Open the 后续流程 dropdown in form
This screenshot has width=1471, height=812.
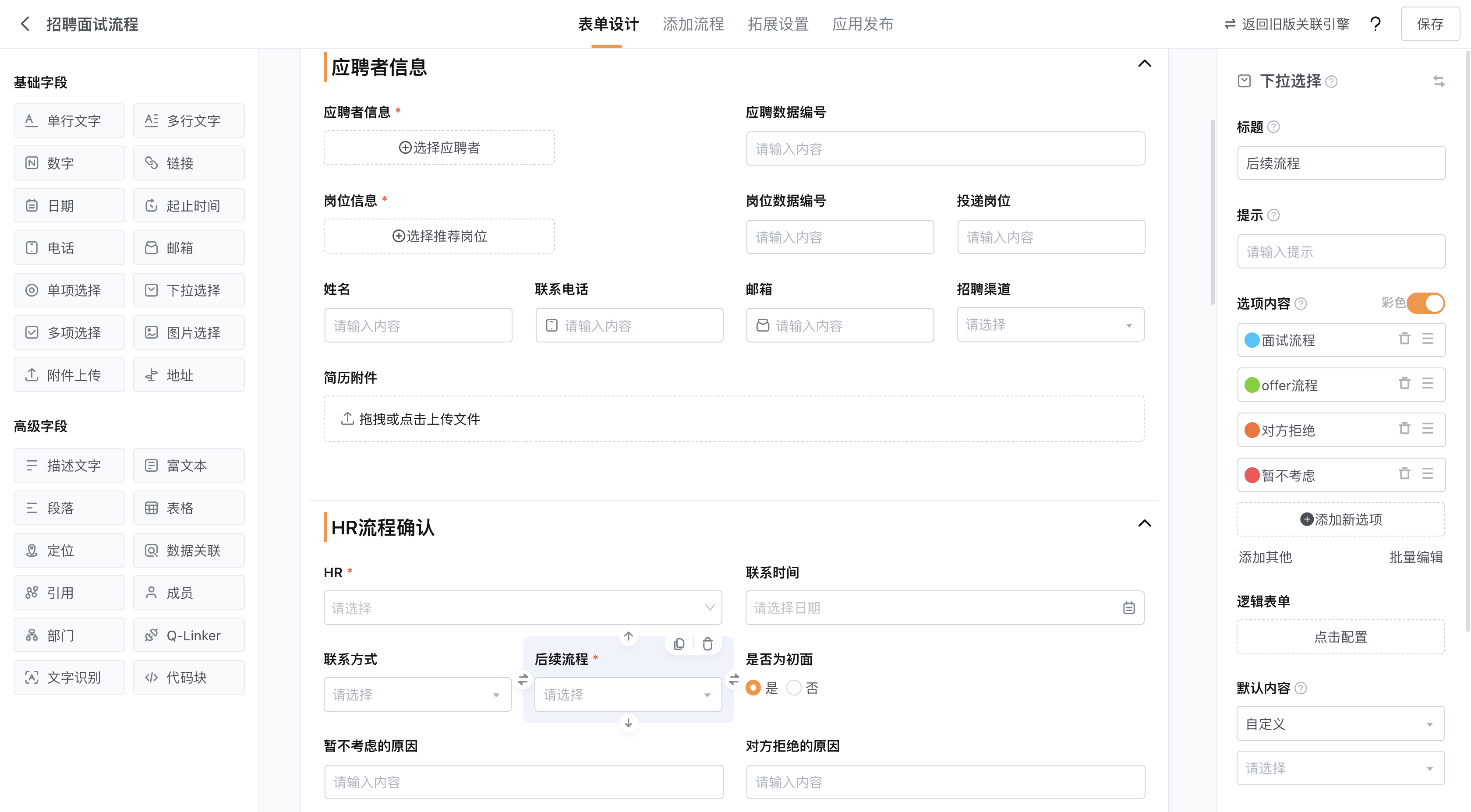628,694
